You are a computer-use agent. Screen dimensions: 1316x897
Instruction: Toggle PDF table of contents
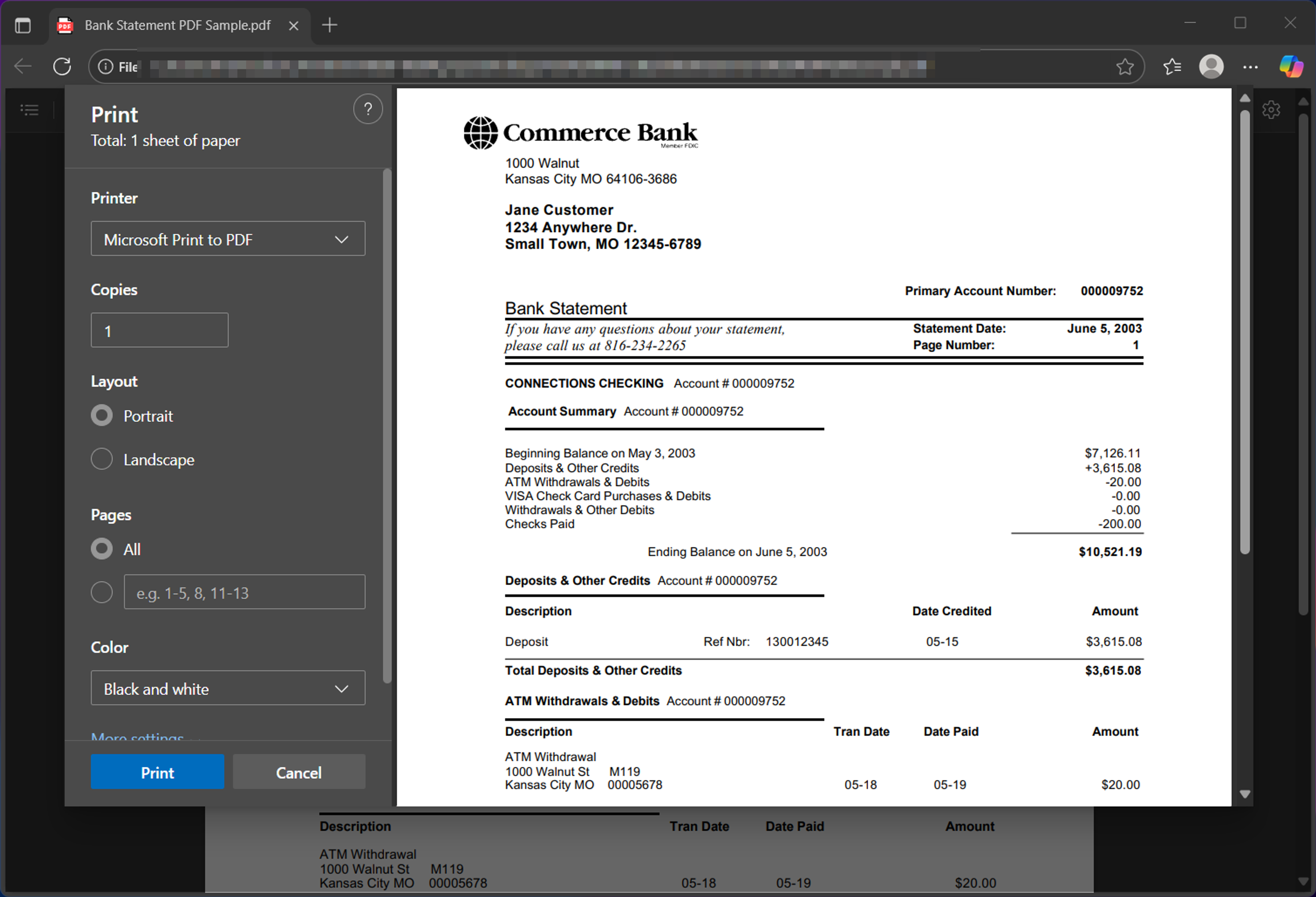click(29, 109)
